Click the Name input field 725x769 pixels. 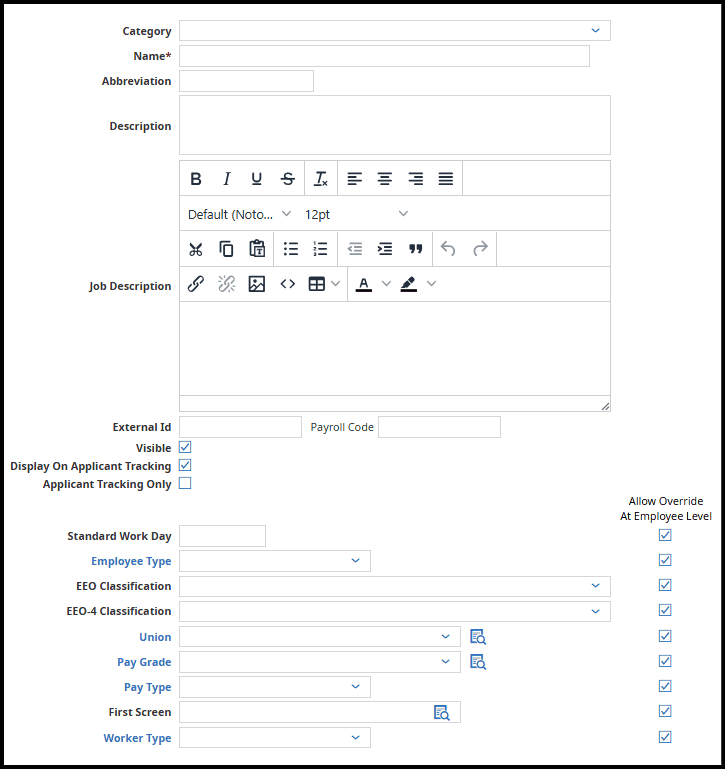click(385, 56)
